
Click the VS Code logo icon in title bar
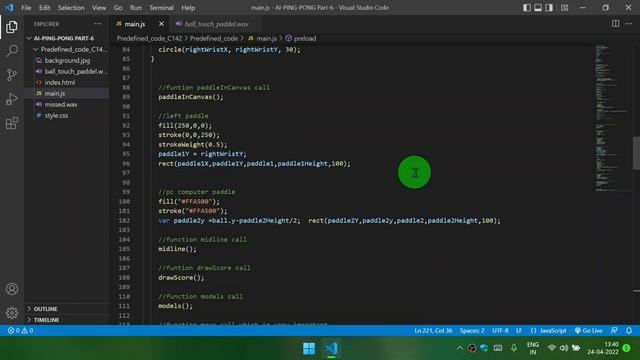pos(9,7)
